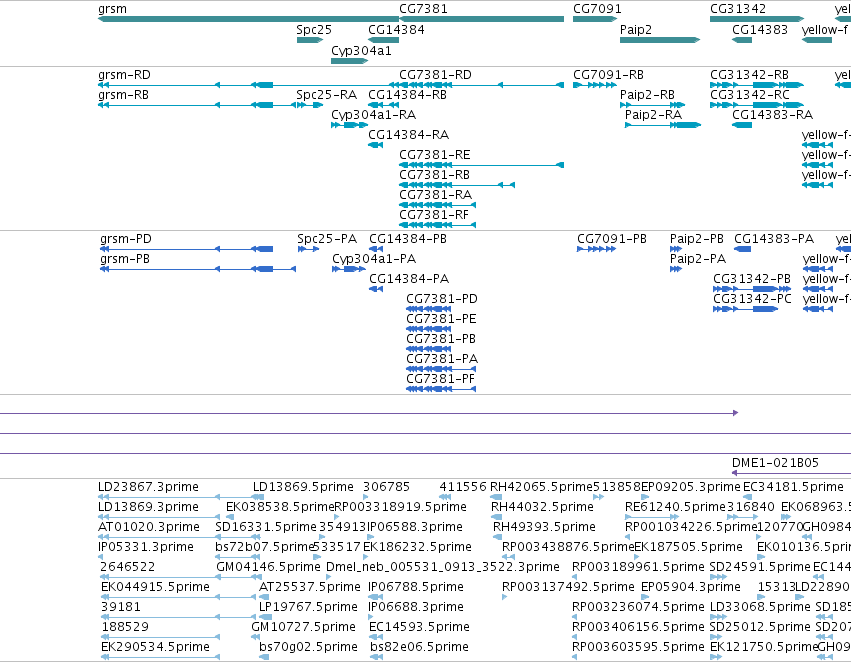The width and height of the screenshot is (851, 662).
Task: Click the EP09205.3prime EST label
Action: [x=690, y=487]
